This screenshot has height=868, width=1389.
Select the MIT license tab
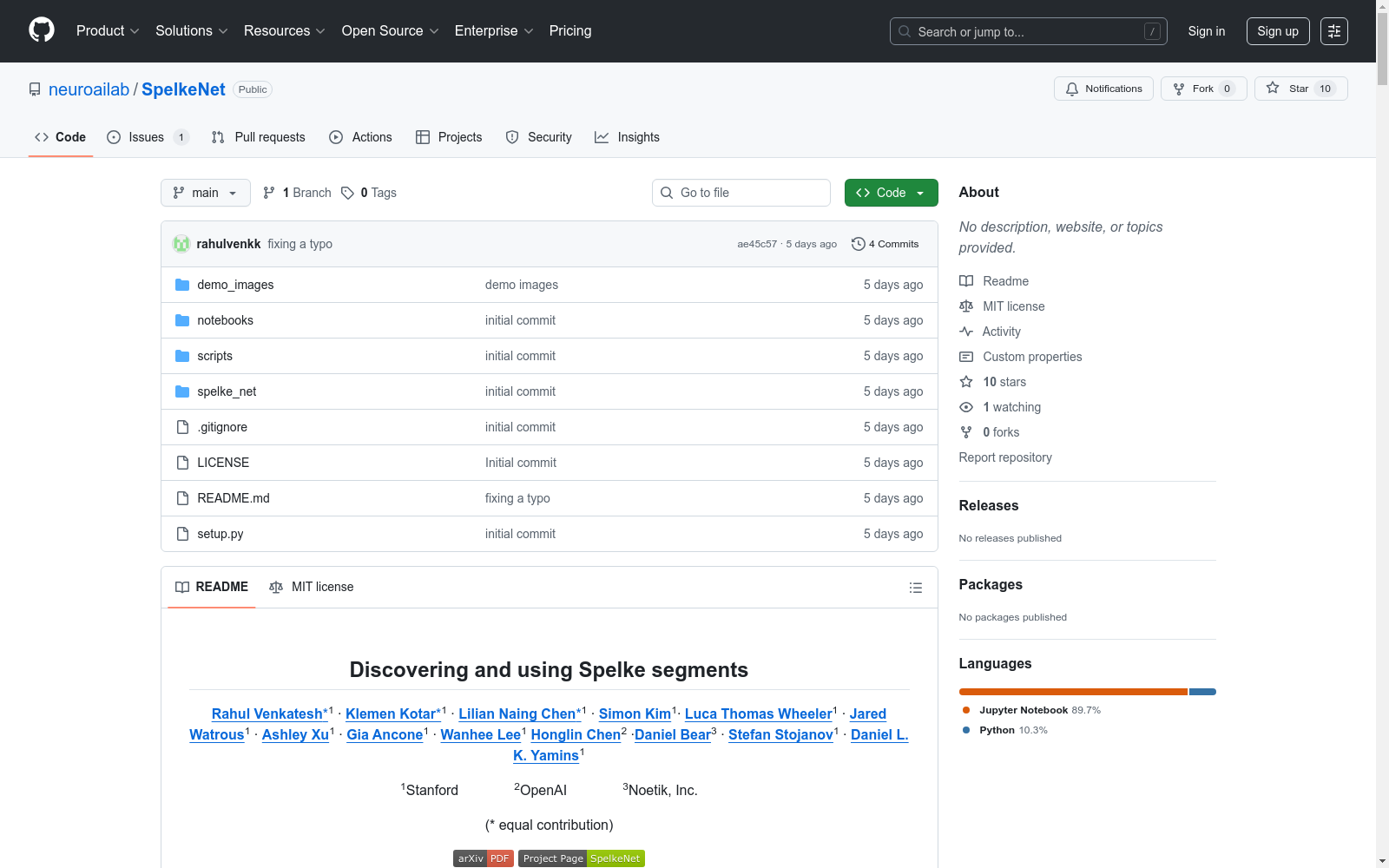[312, 587]
